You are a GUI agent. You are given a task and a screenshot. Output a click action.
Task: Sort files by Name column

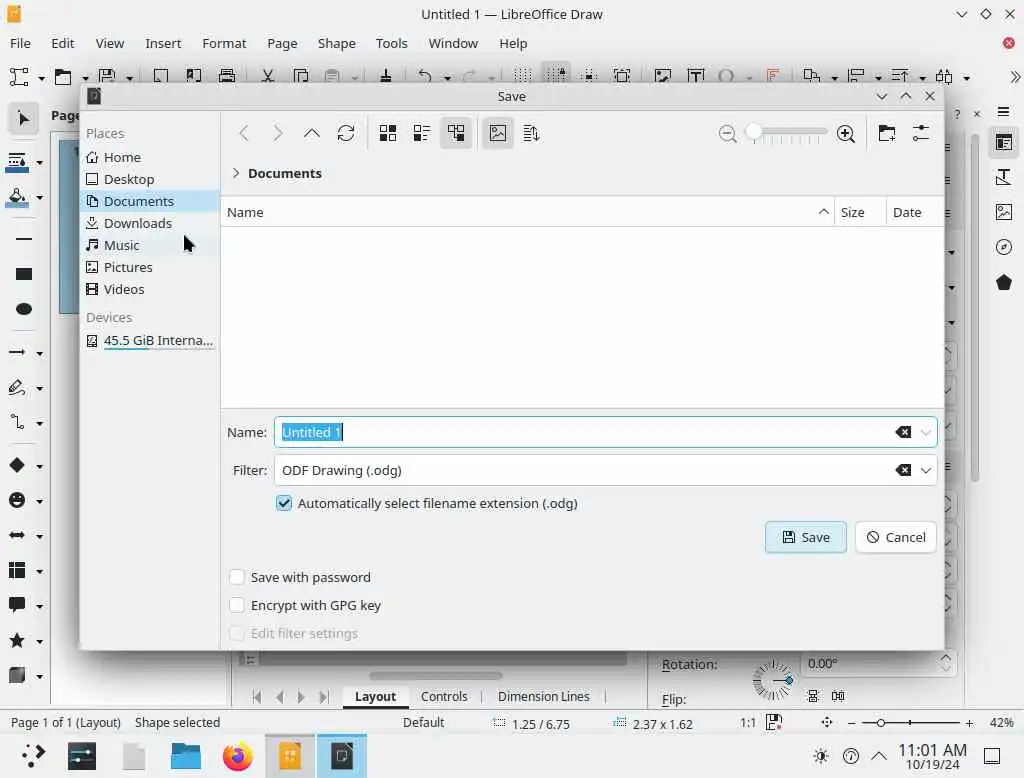point(528,212)
